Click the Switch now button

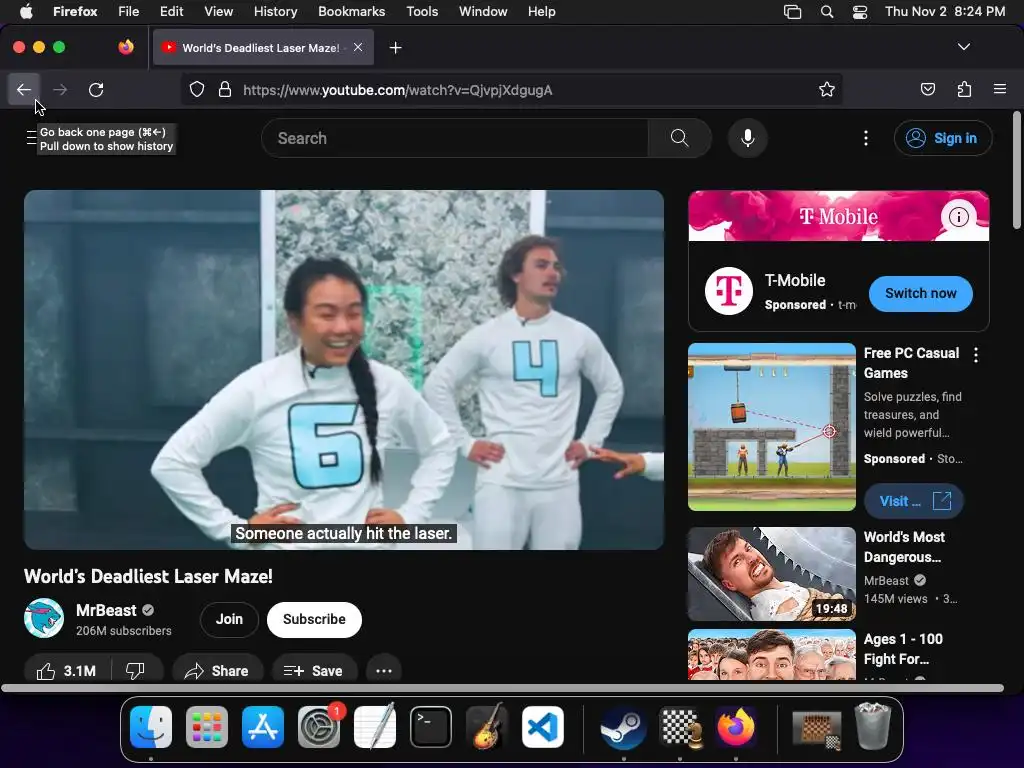coord(921,293)
